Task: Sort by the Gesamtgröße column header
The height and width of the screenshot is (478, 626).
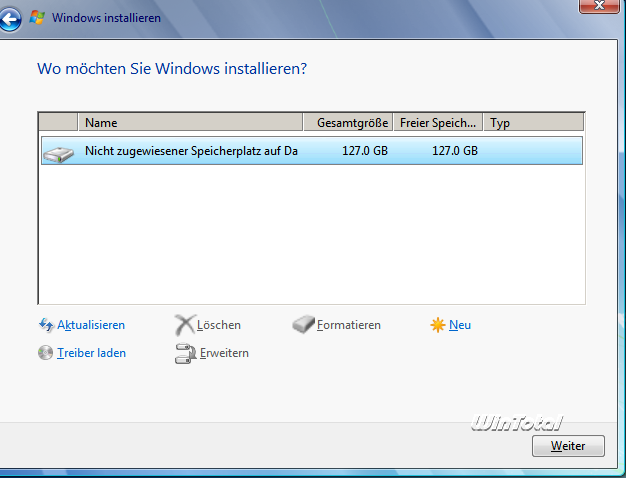Action: (348, 122)
